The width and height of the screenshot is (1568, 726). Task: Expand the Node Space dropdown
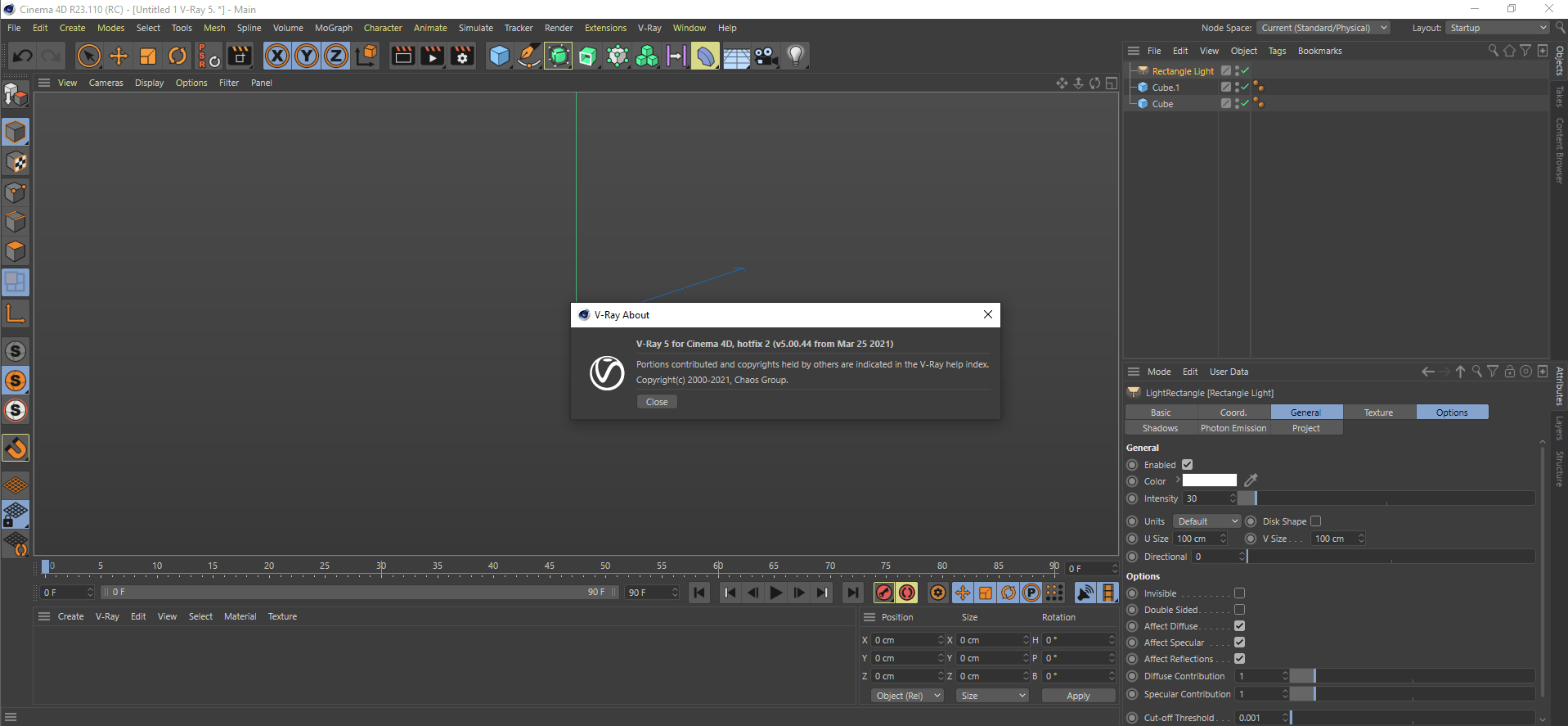pyautogui.click(x=1323, y=28)
